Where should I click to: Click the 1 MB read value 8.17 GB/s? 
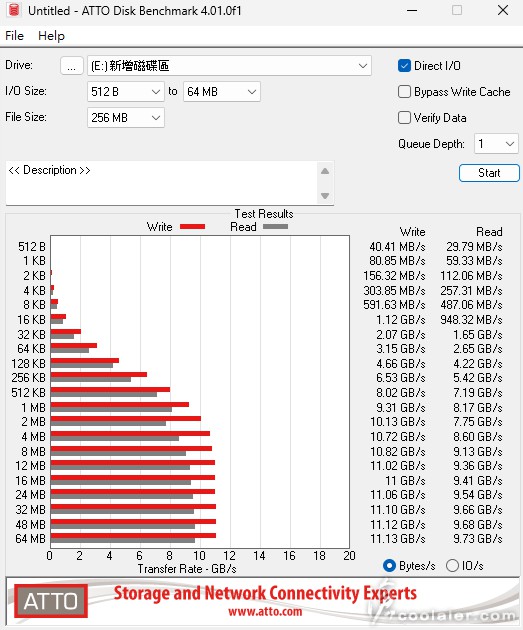coord(478,407)
